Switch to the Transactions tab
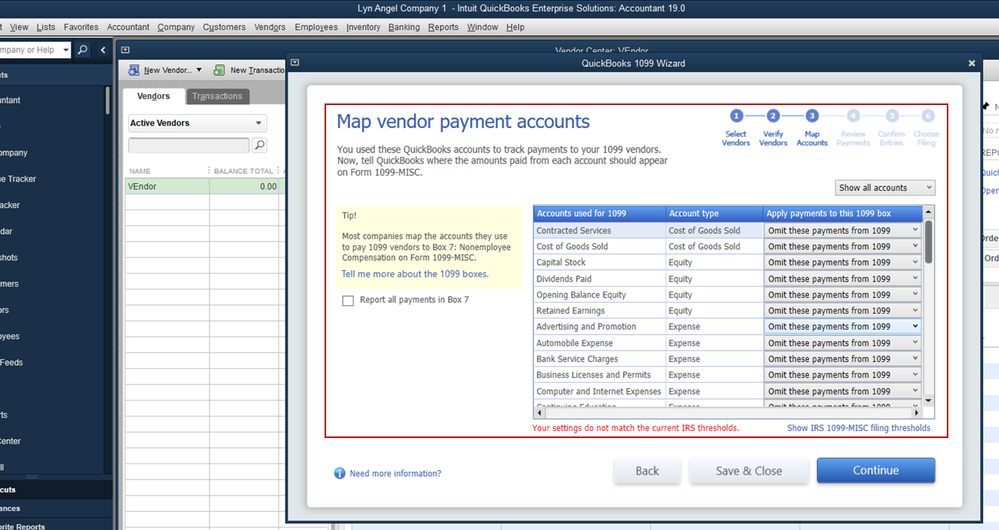 [x=217, y=96]
